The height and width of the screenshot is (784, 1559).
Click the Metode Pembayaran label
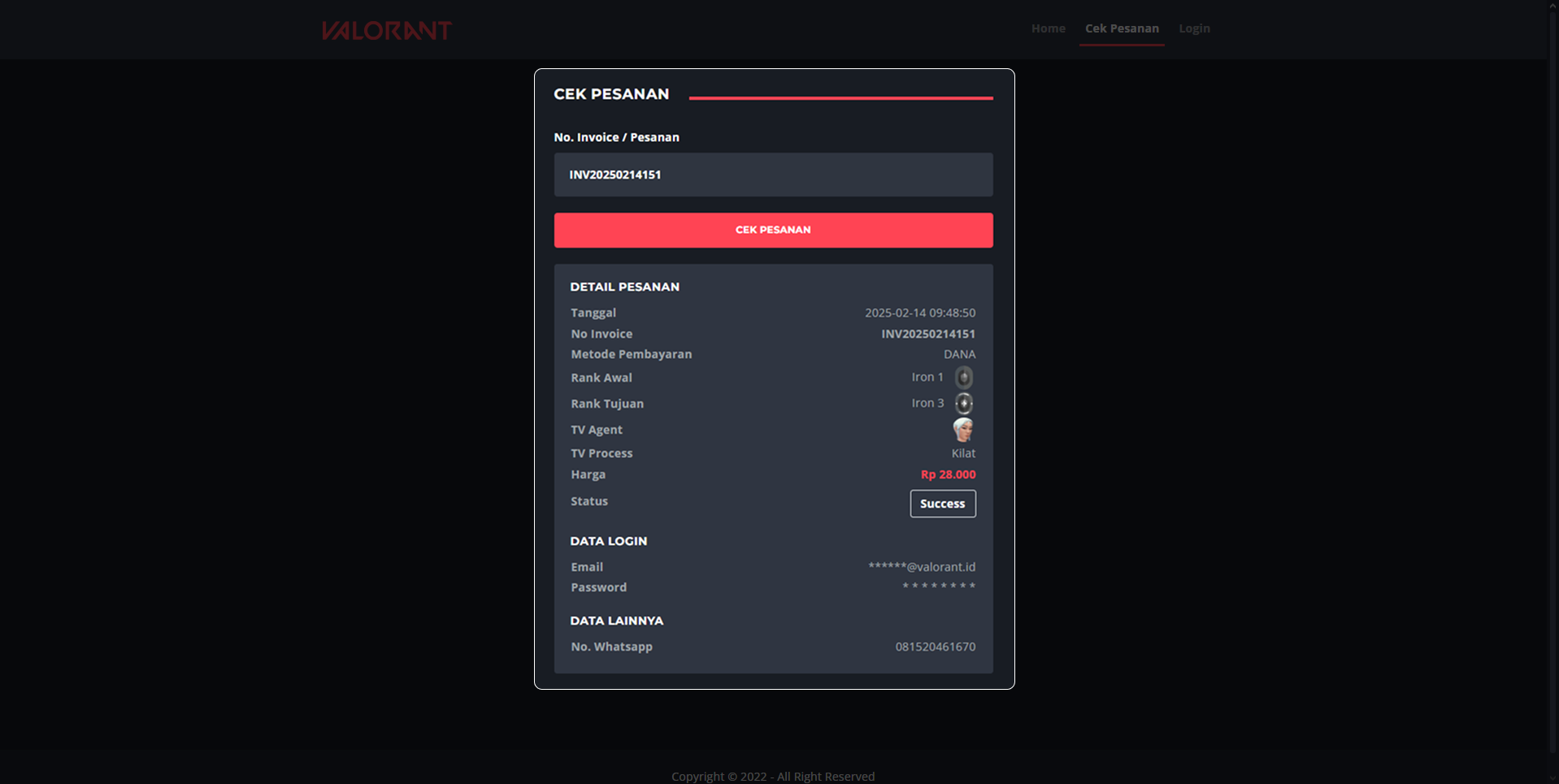point(632,354)
